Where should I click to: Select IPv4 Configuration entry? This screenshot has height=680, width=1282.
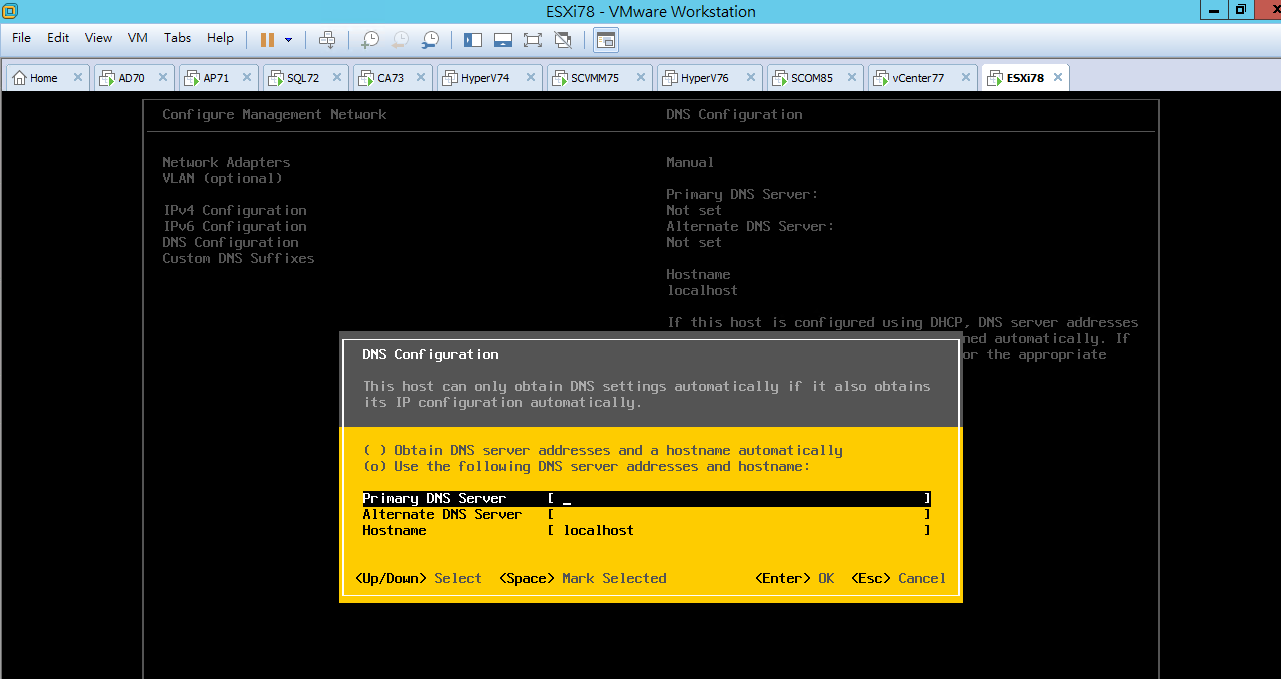[x=234, y=210]
